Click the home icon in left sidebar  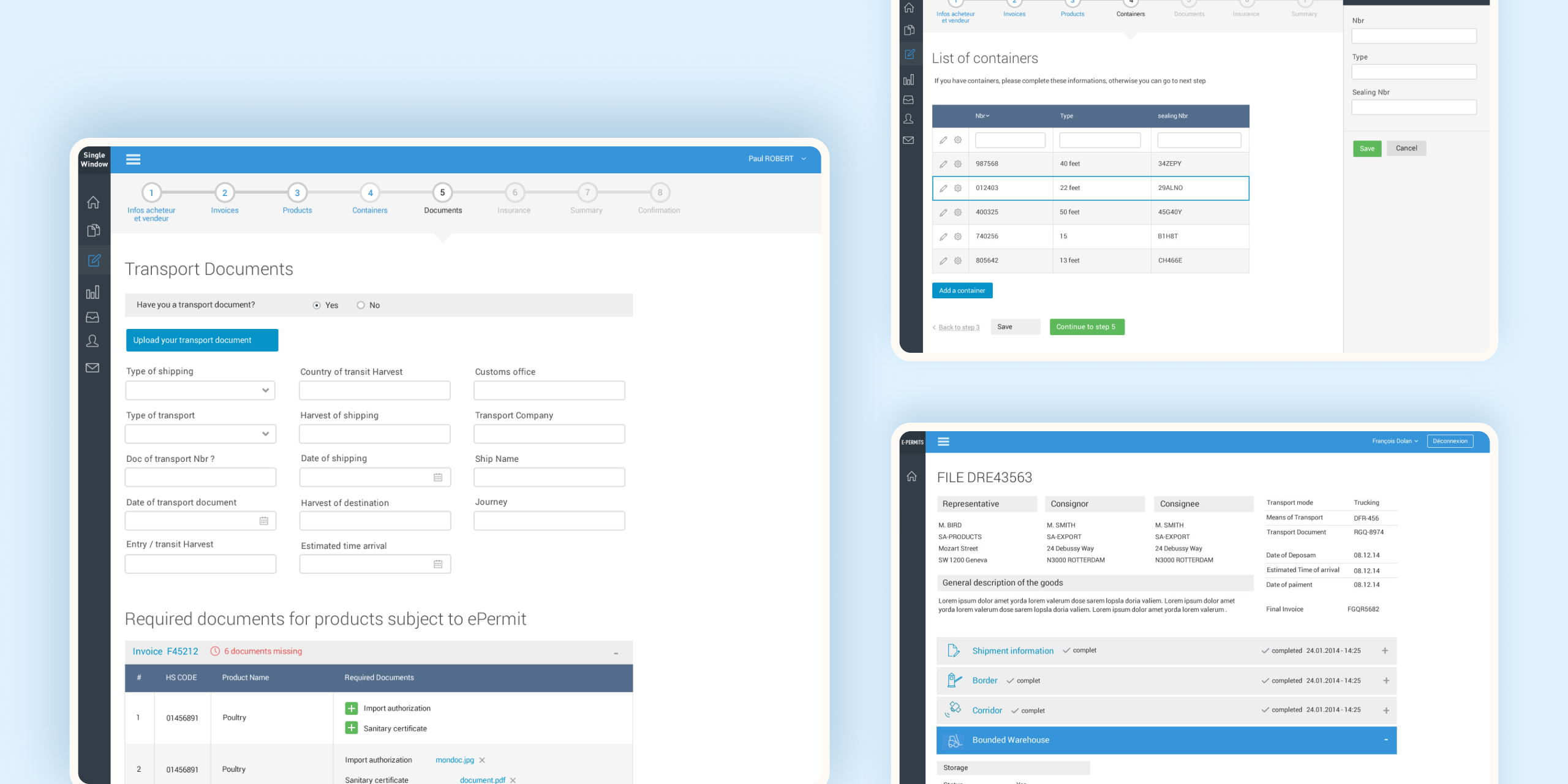(x=93, y=202)
